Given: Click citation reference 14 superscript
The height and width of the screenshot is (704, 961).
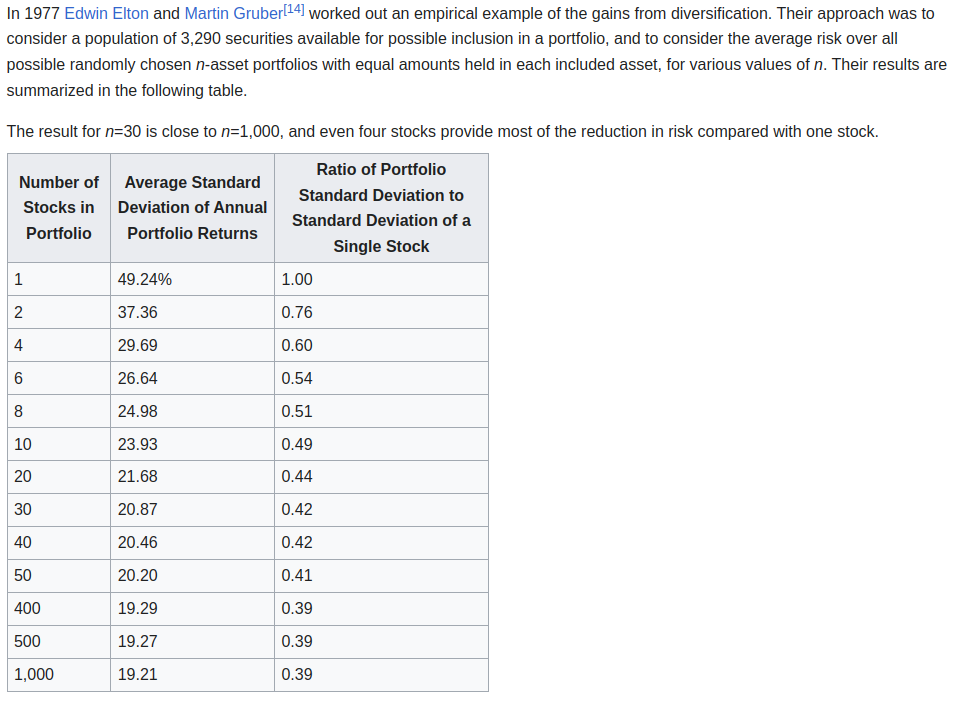Looking at the screenshot, I should [295, 10].
